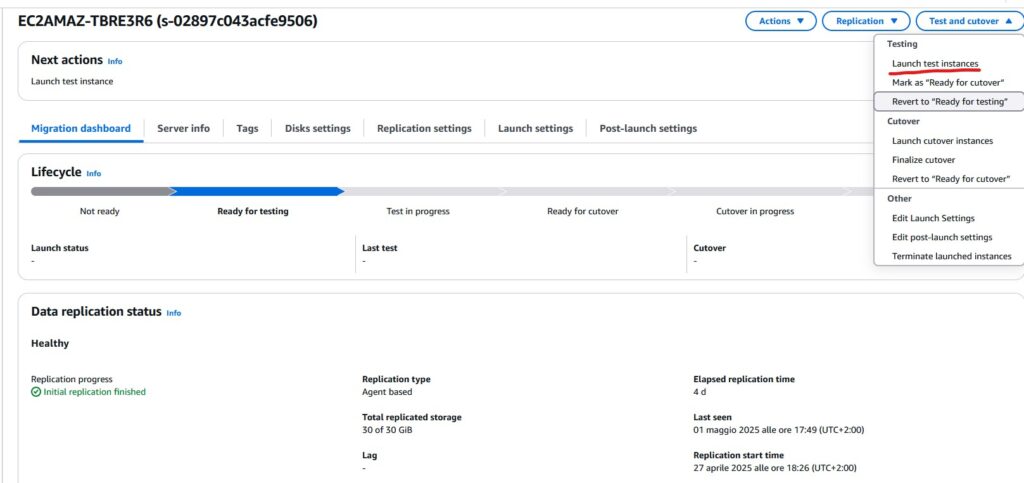The height and width of the screenshot is (483, 1024).
Task: Choose Launch cutover instances
Action: (x=942, y=141)
